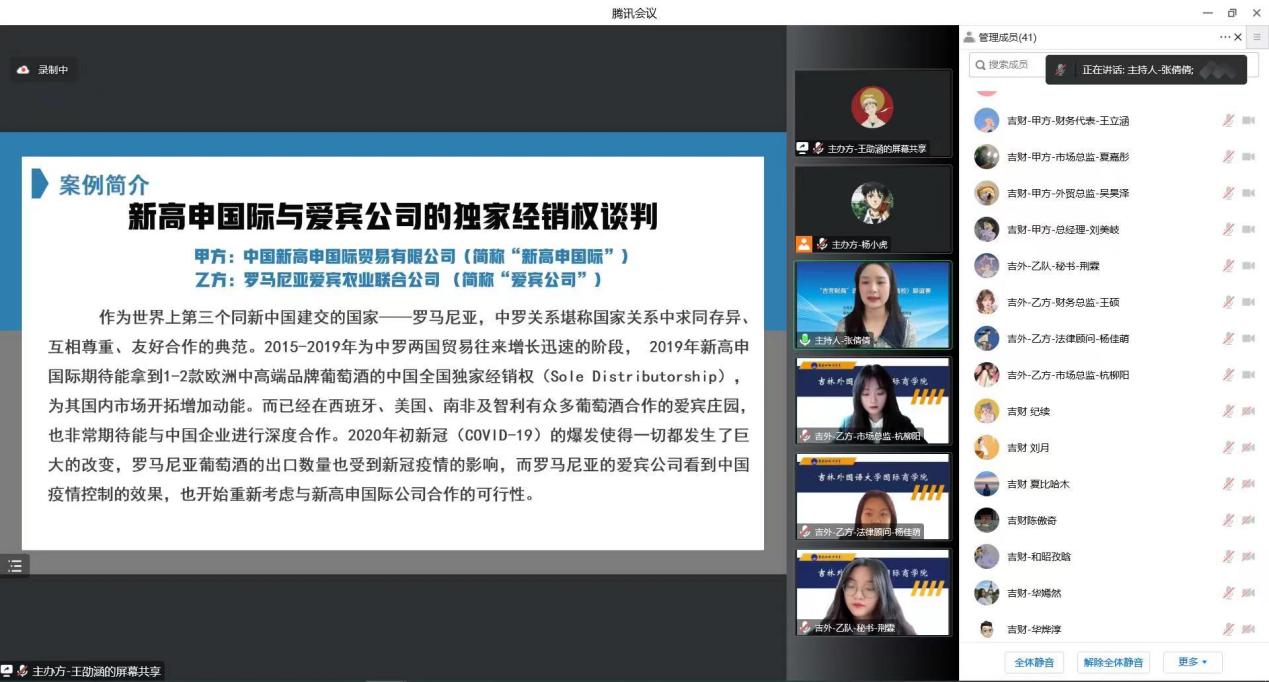Toggle camera for 吉财-甲方-总经理-刘美岐
1269x682 pixels.
coord(1248,230)
